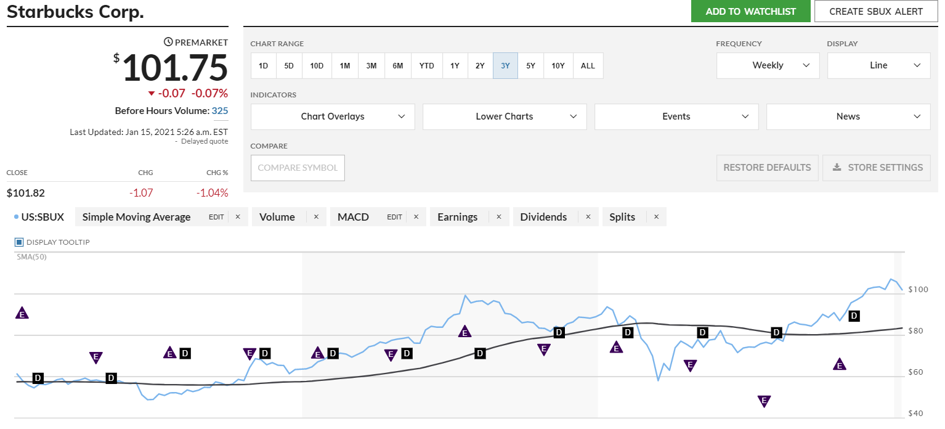Switch chart range to 3M

pos(371,66)
